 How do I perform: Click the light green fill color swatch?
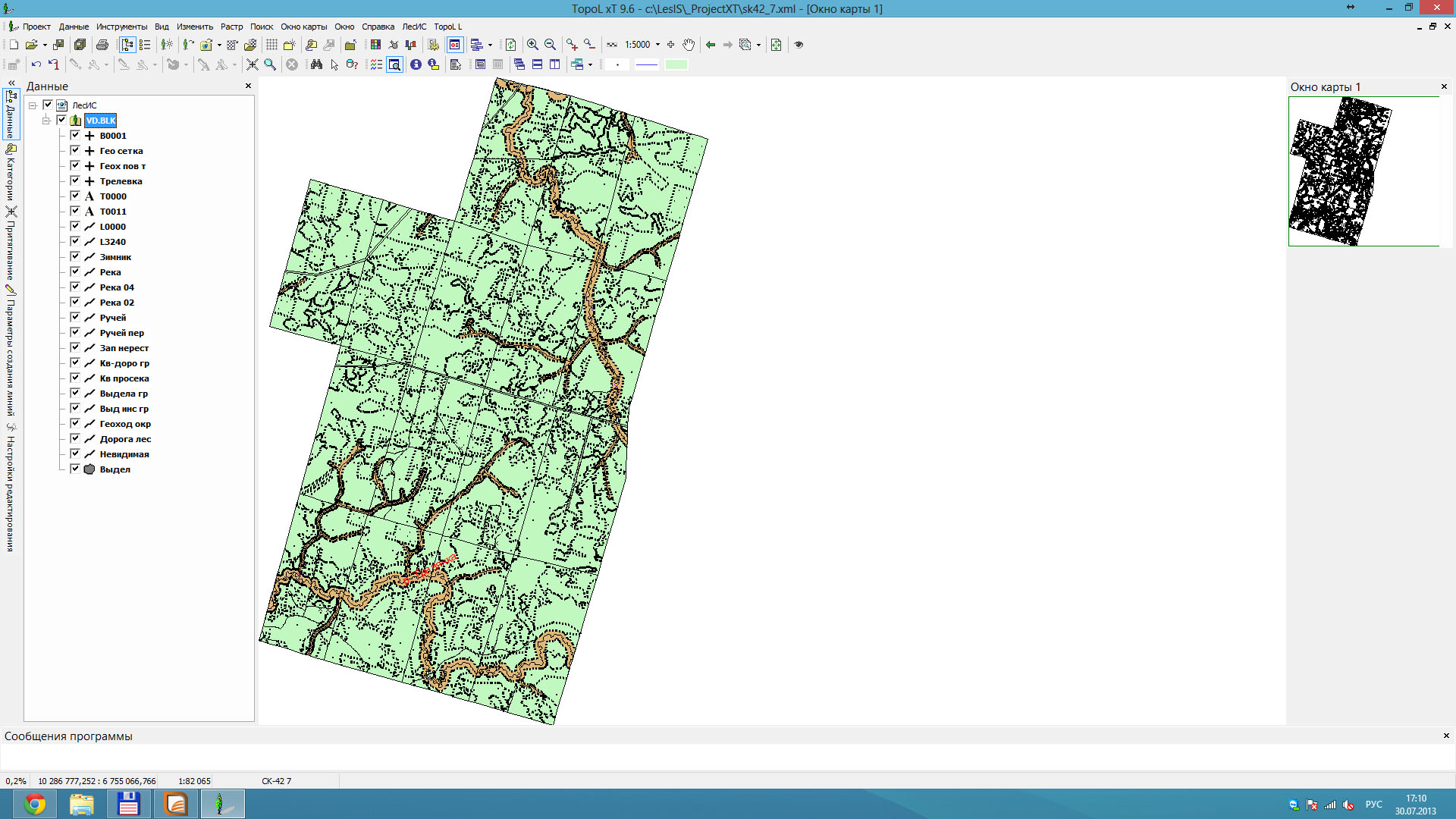(x=676, y=64)
